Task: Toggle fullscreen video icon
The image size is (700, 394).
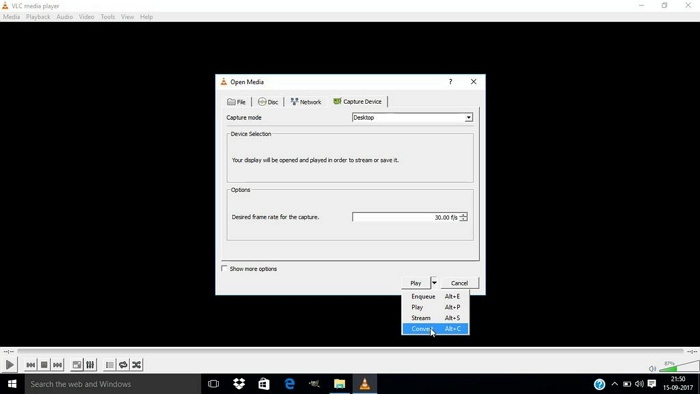Action: tap(77, 365)
